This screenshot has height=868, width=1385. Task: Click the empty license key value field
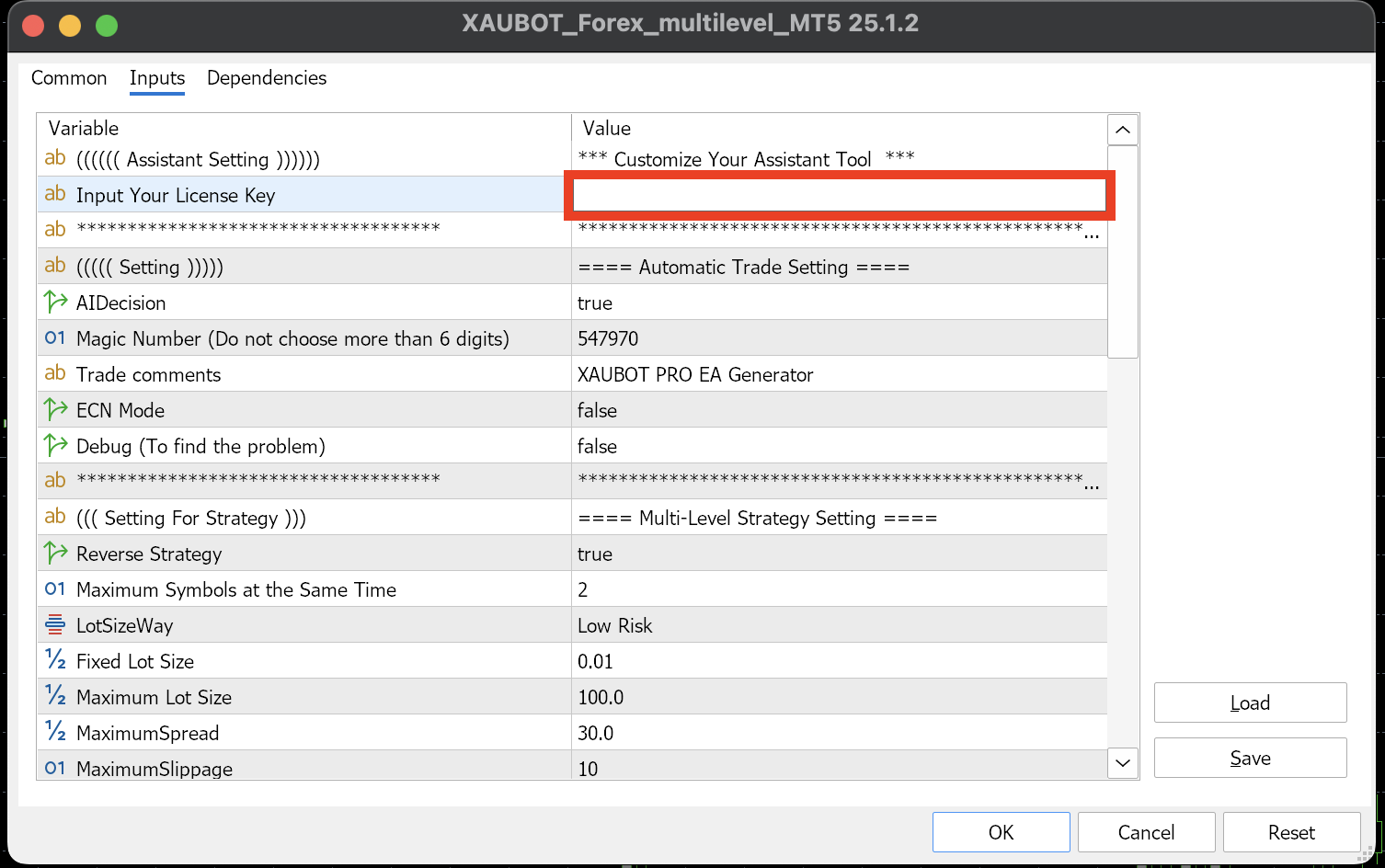click(x=839, y=195)
